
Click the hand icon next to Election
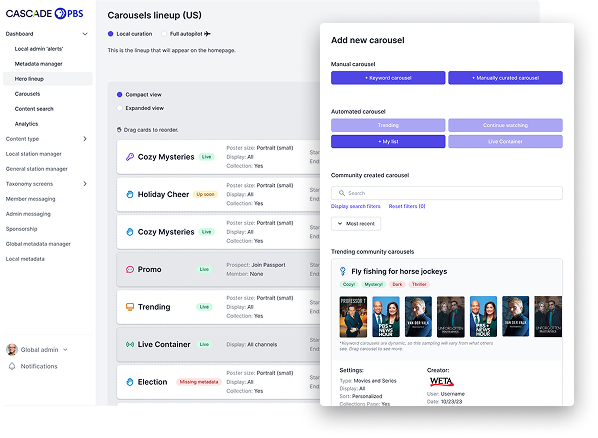(130, 382)
